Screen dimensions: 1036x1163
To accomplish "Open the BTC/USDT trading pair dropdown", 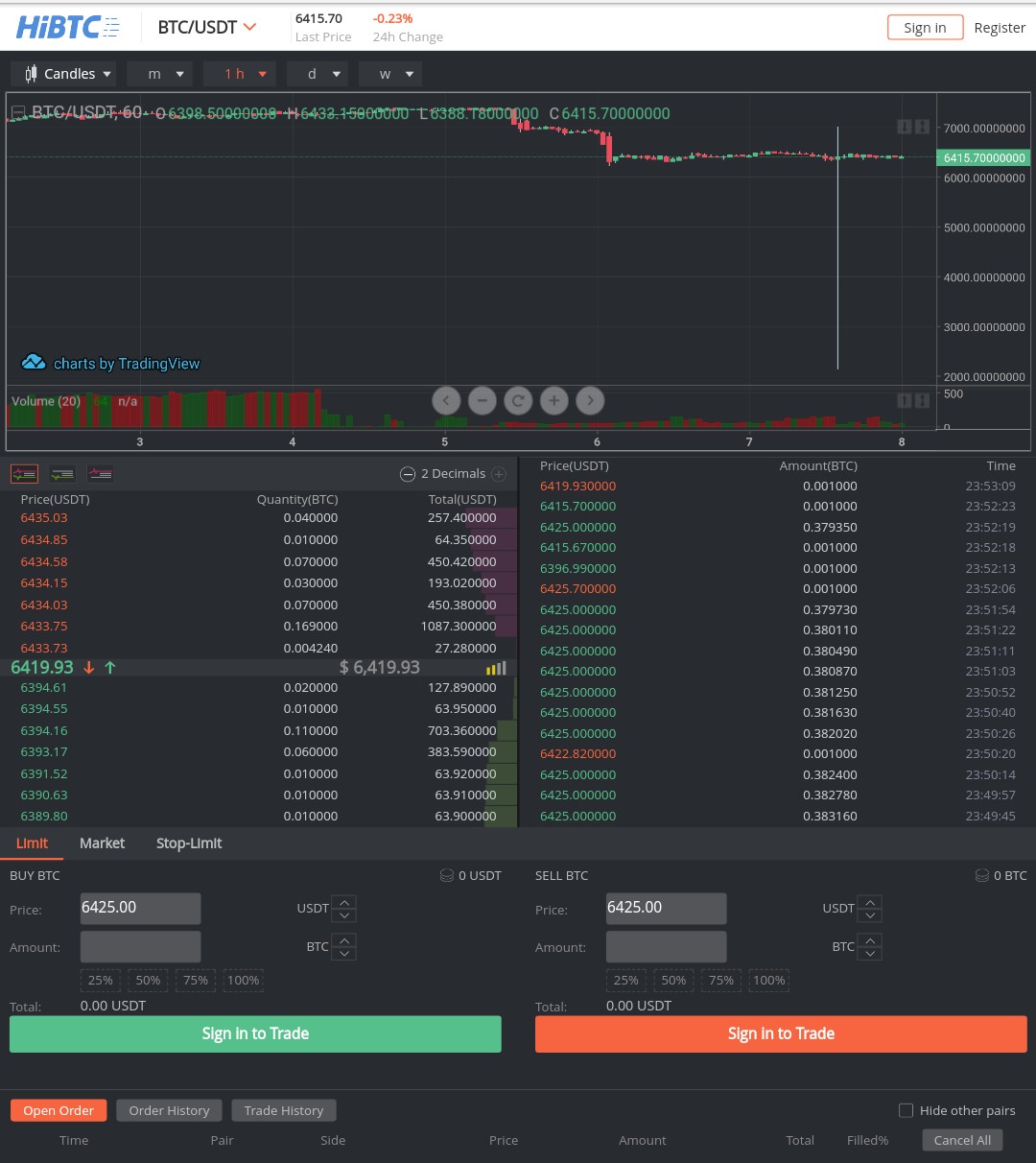I will pyautogui.click(x=207, y=27).
